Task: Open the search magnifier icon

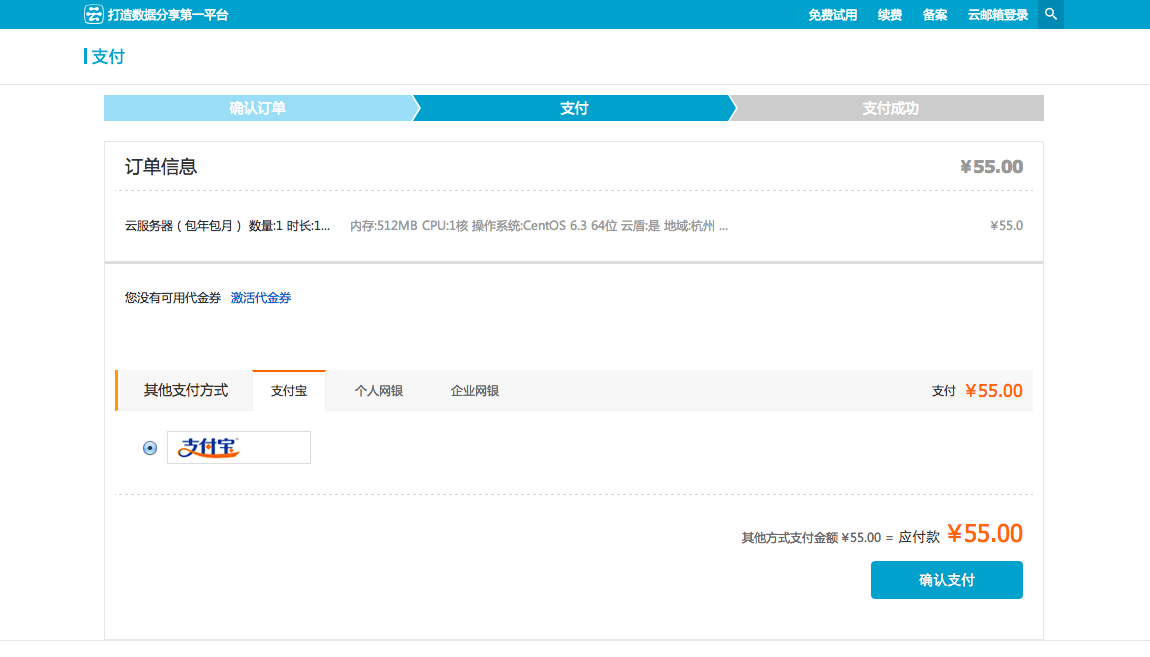Action: 1049,14
